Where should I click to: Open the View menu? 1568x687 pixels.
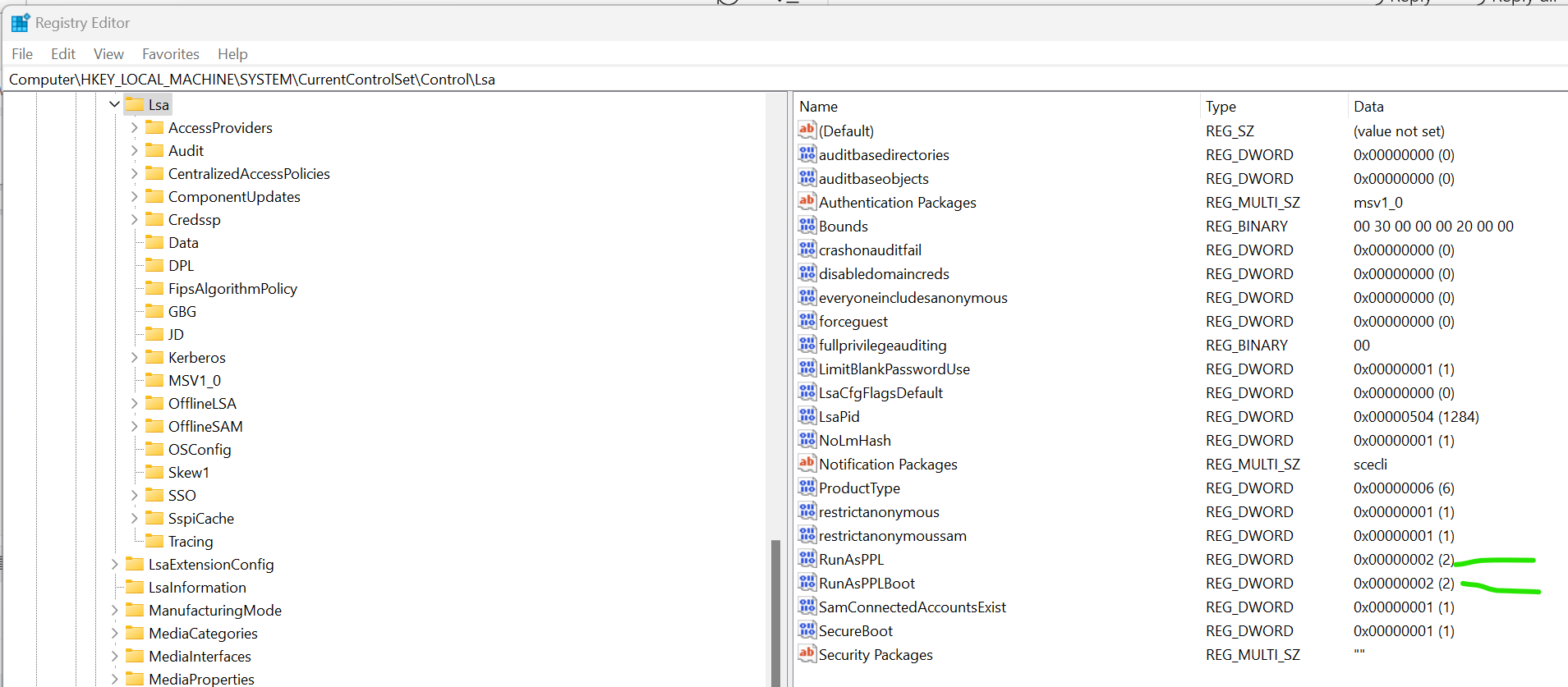click(x=108, y=53)
